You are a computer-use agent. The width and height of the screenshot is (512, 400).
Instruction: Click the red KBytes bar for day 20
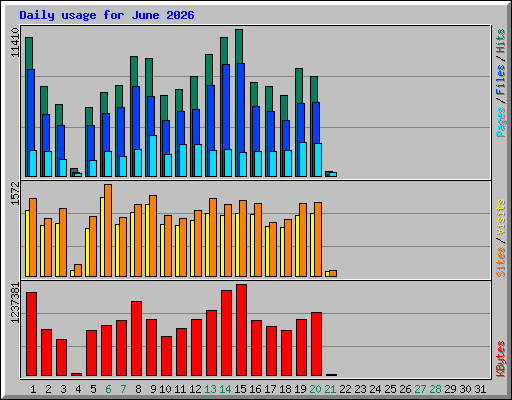pos(316,344)
